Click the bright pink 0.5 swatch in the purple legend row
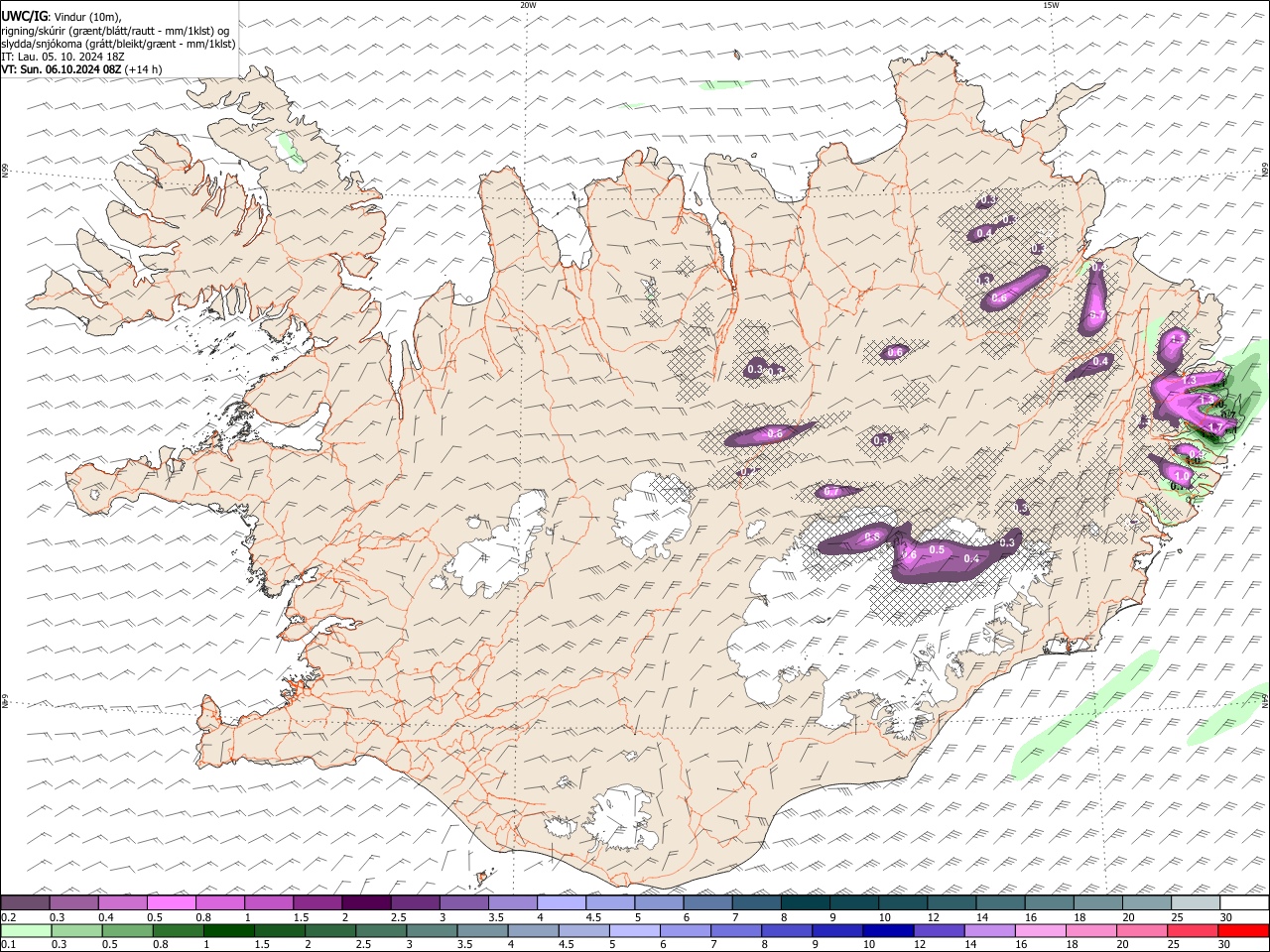Viewport: 1270px width, 952px height. pos(172,903)
